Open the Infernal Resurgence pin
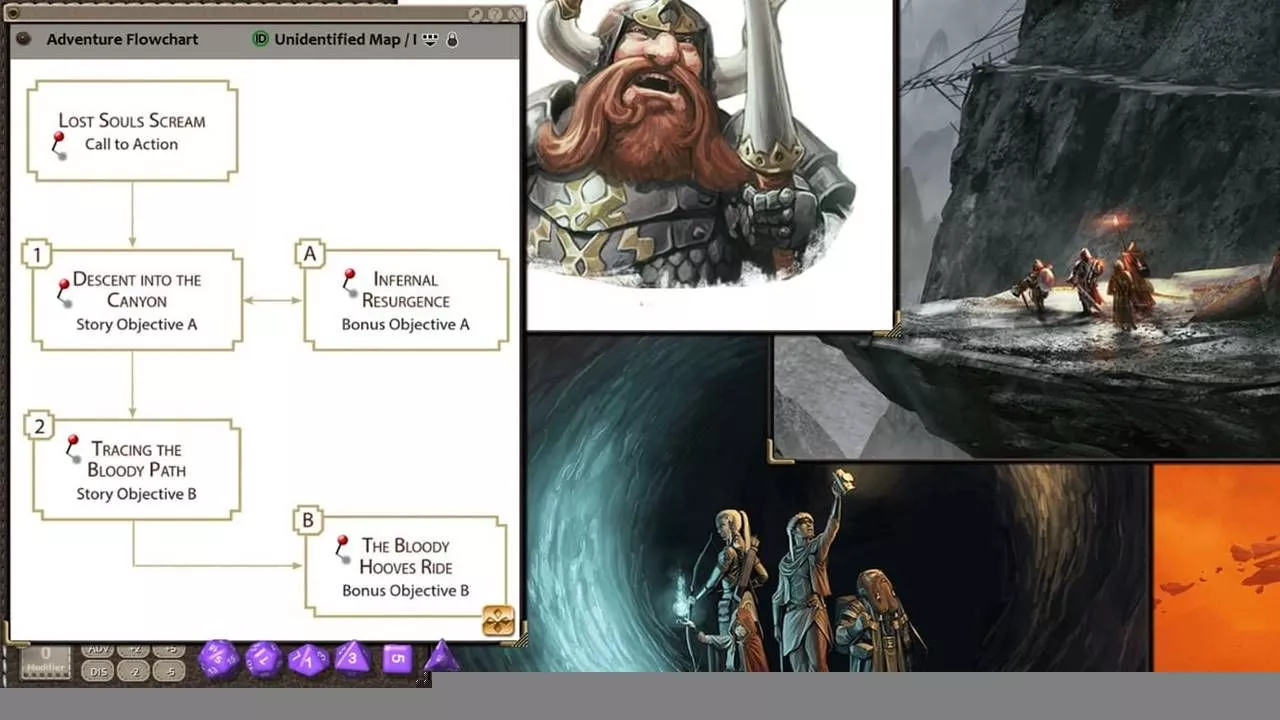The width and height of the screenshot is (1280, 720). (349, 282)
